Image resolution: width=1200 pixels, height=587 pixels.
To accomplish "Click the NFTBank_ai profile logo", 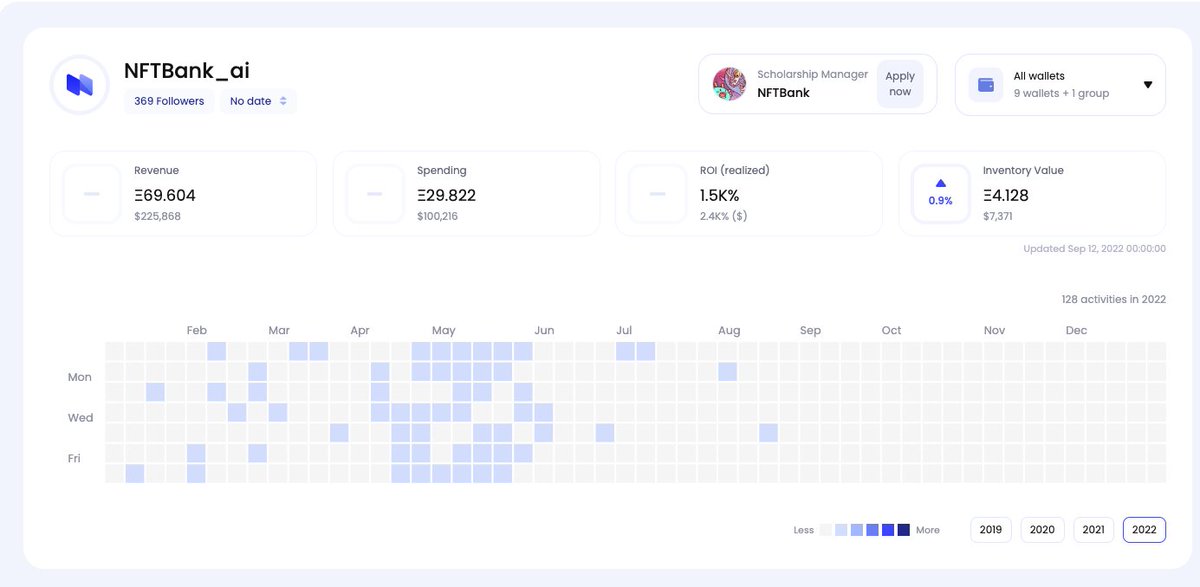I will pos(79,85).
